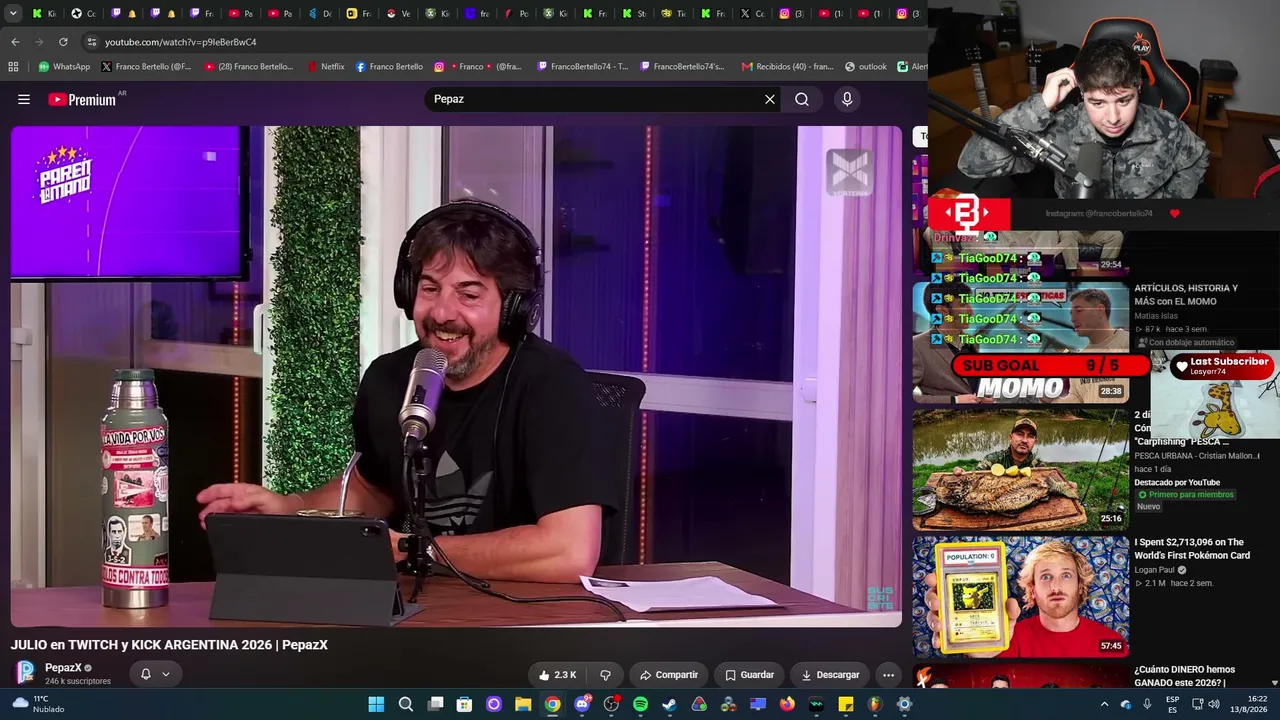The height and width of the screenshot is (720, 1280).
Task: Open "I Spent $2,713,096" video title
Action: [x=1190, y=548]
